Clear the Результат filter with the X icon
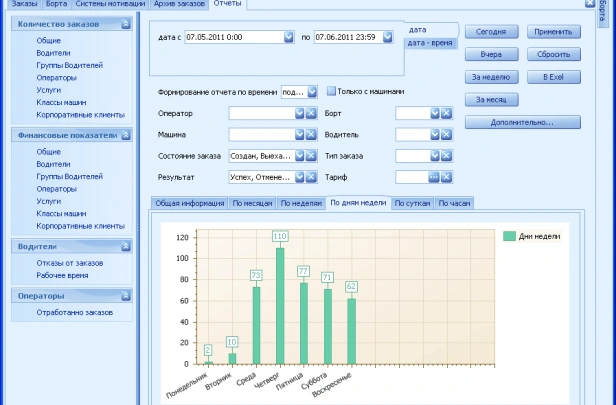The width and height of the screenshot is (616, 405). point(312,177)
